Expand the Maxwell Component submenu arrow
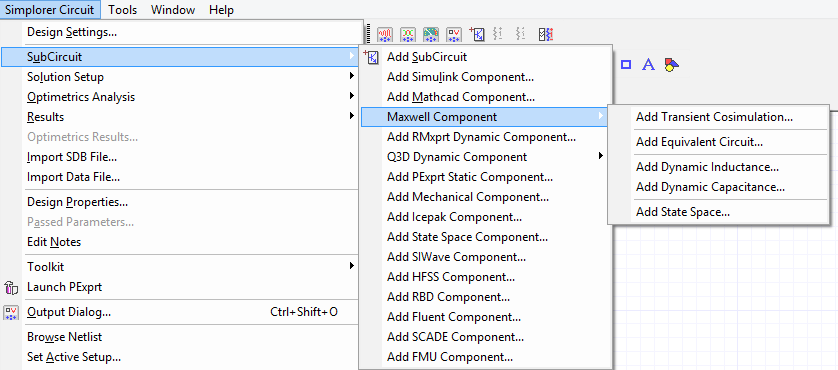 pyautogui.click(x=601, y=116)
